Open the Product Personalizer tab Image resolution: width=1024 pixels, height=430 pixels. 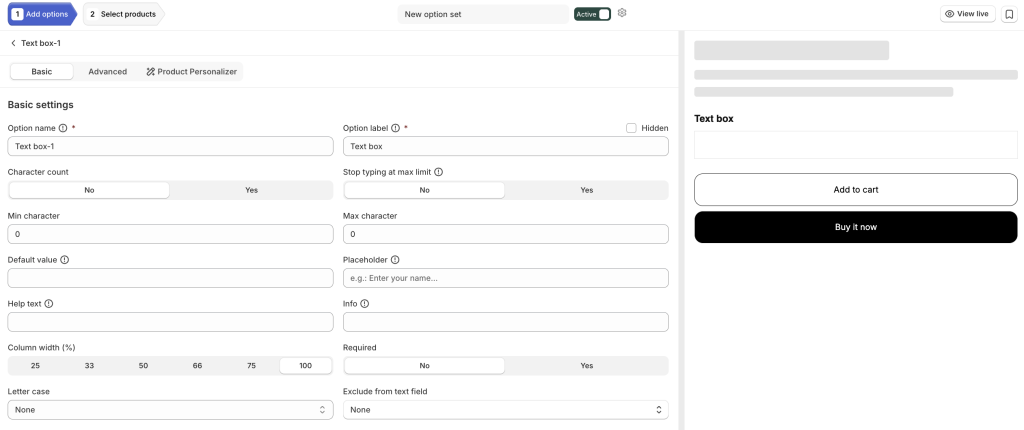191,72
